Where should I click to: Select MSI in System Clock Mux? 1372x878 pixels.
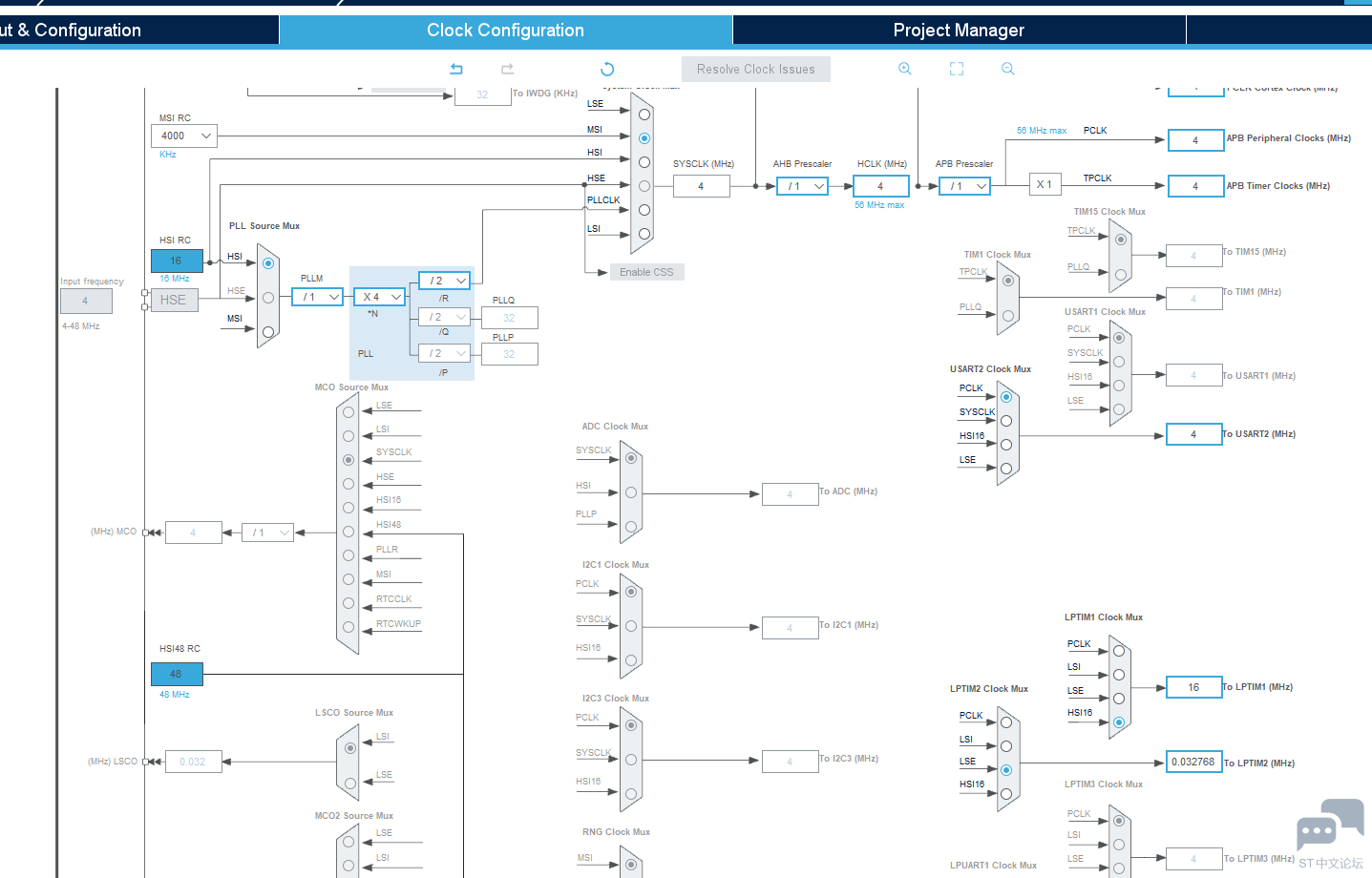tap(644, 138)
